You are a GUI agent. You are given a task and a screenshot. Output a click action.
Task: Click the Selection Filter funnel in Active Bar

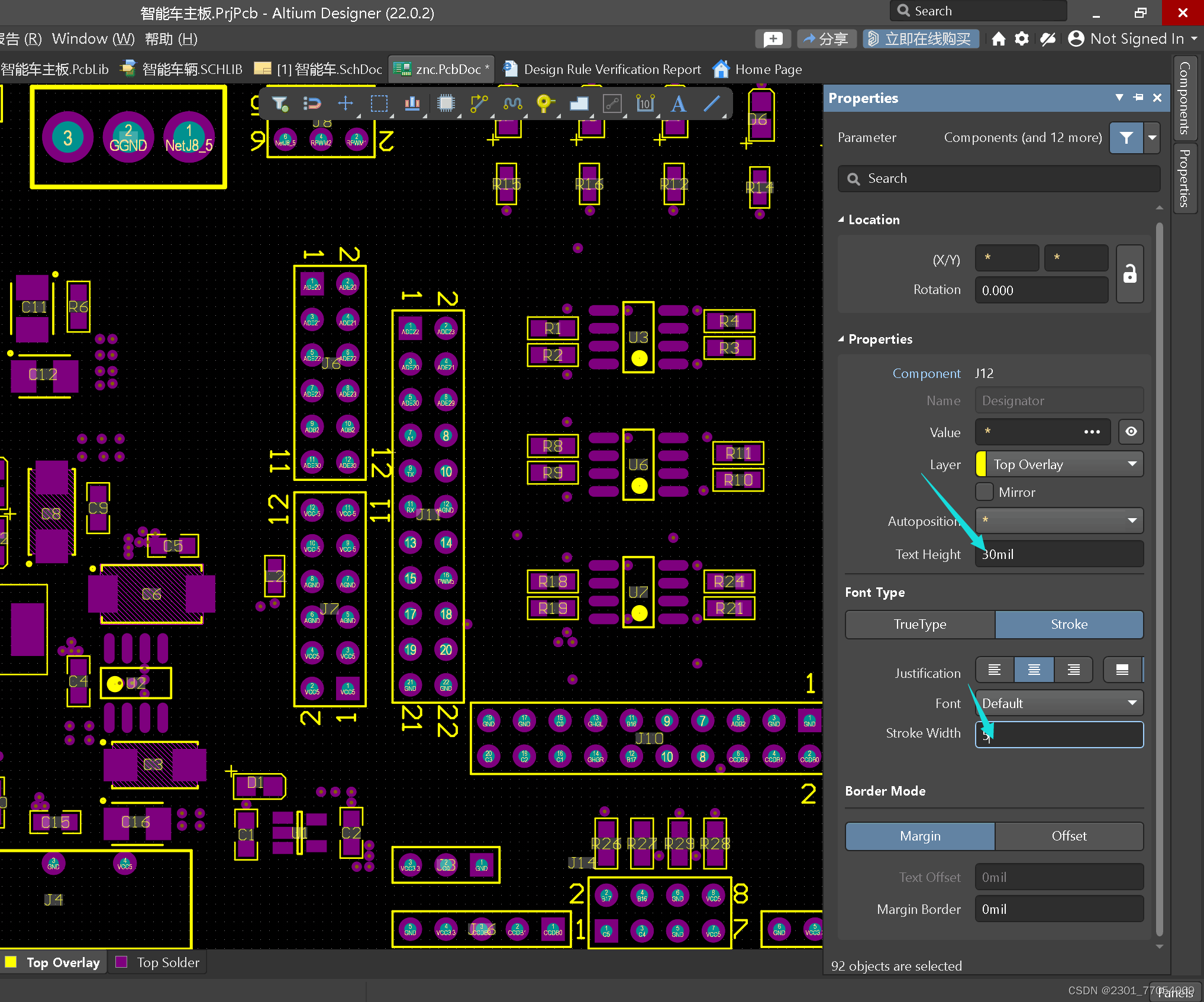click(x=279, y=104)
